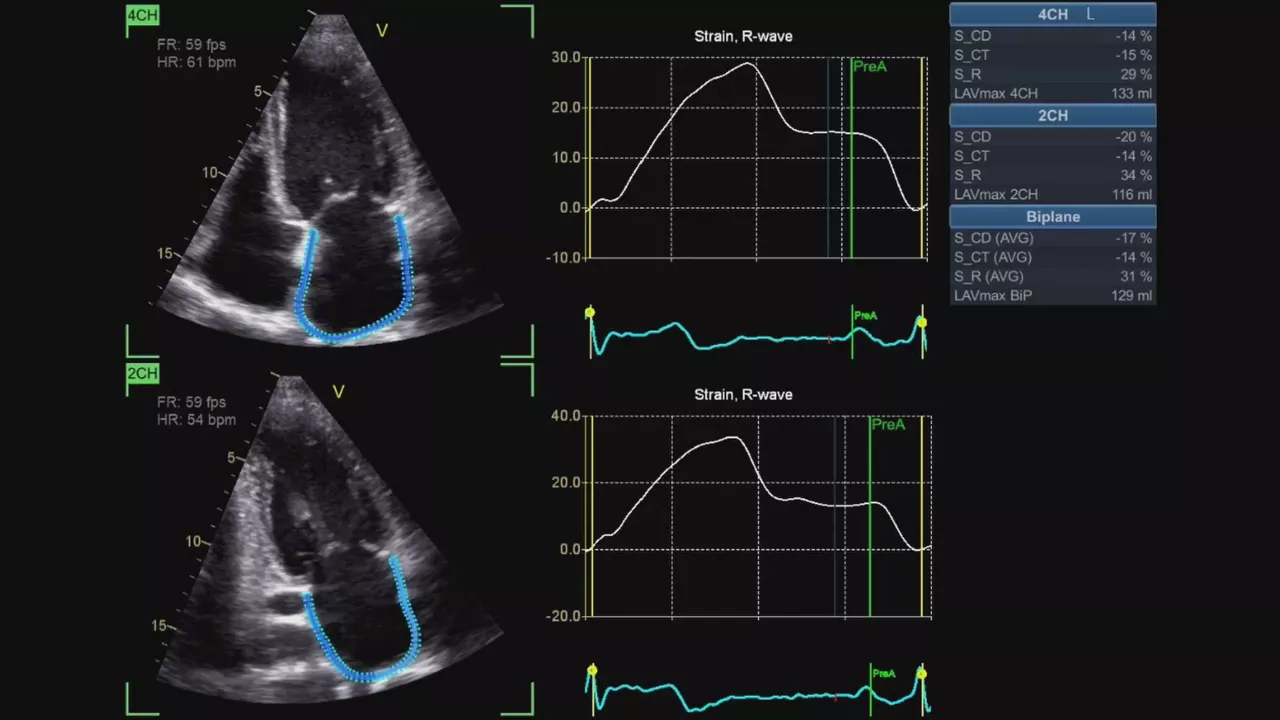Open the Biplane results panel header
1280x720 pixels.
1052,217
